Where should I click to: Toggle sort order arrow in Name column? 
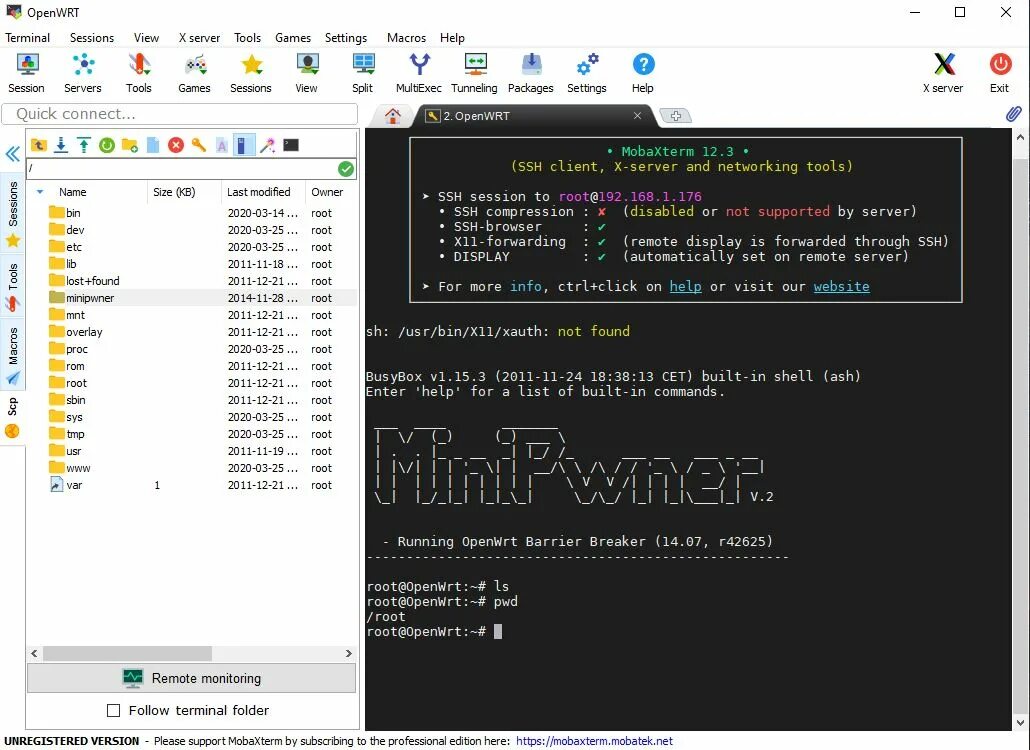tap(40, 192)
